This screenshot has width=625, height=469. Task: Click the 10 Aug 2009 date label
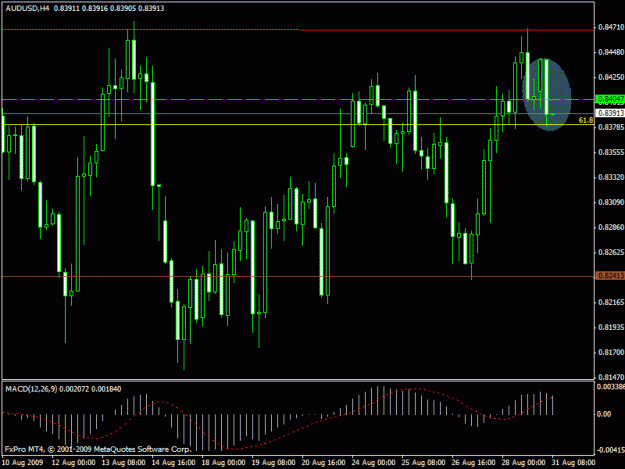22,463
